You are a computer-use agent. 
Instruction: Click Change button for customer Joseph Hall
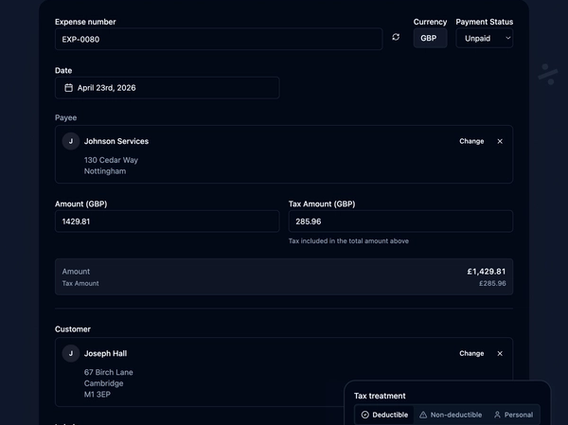[x=472, y=354]
